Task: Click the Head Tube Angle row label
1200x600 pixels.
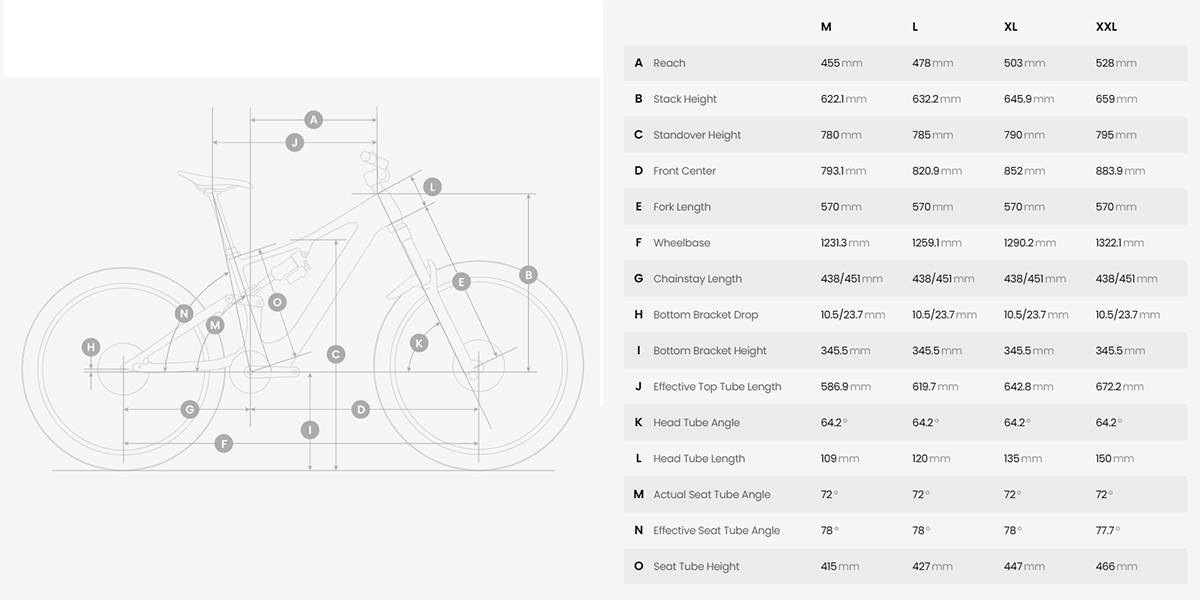Action: [x=696, y=423]
